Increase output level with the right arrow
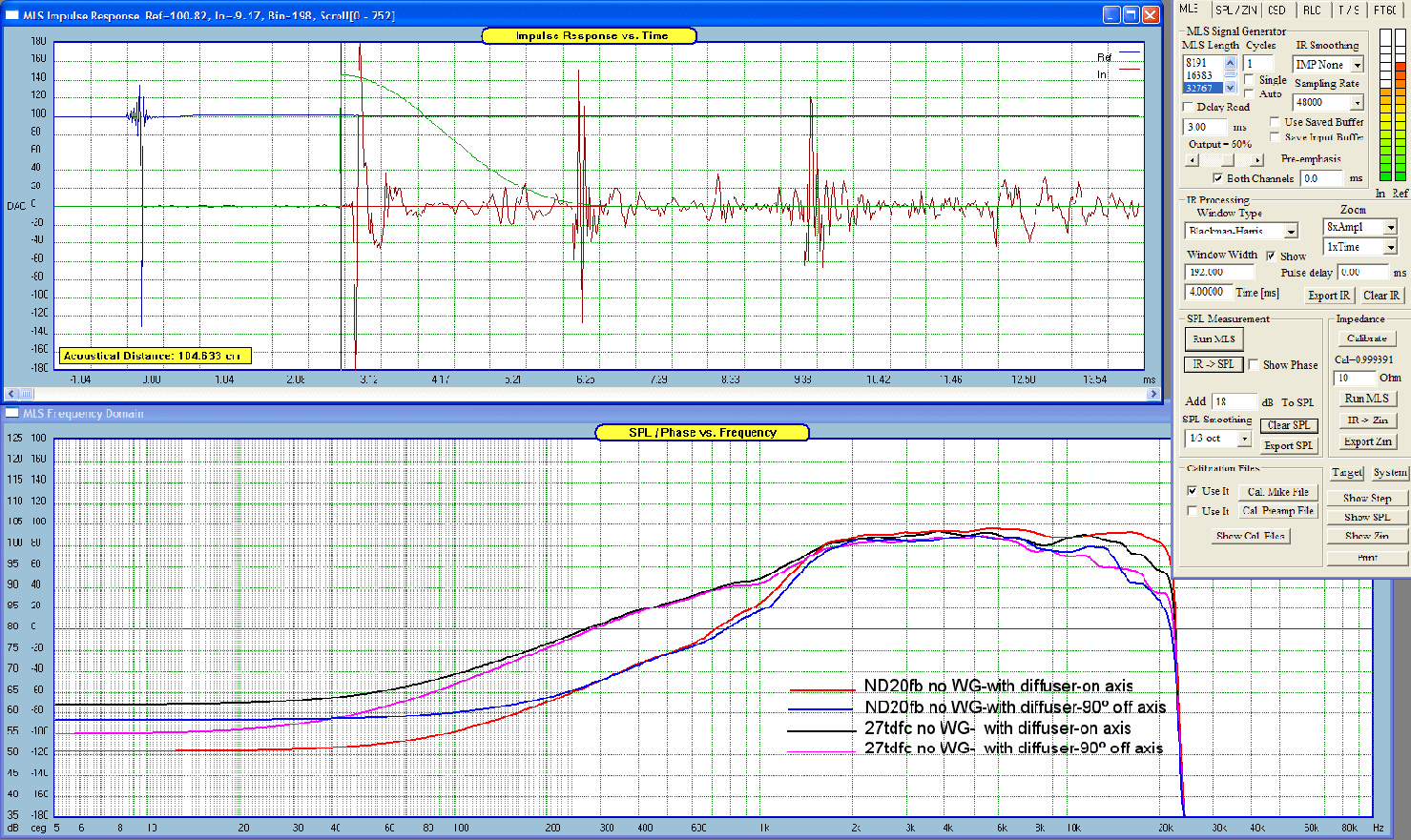1411x840 pixels. pyautogui.click(x=1256, y=160)
